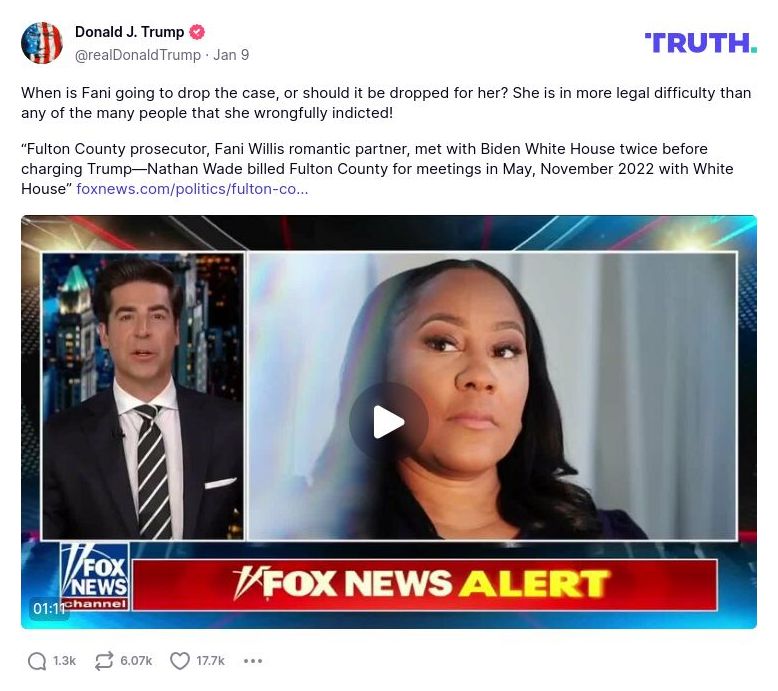Click the 01:11 video duration label
778x691 pixels.
pos(49,608)
